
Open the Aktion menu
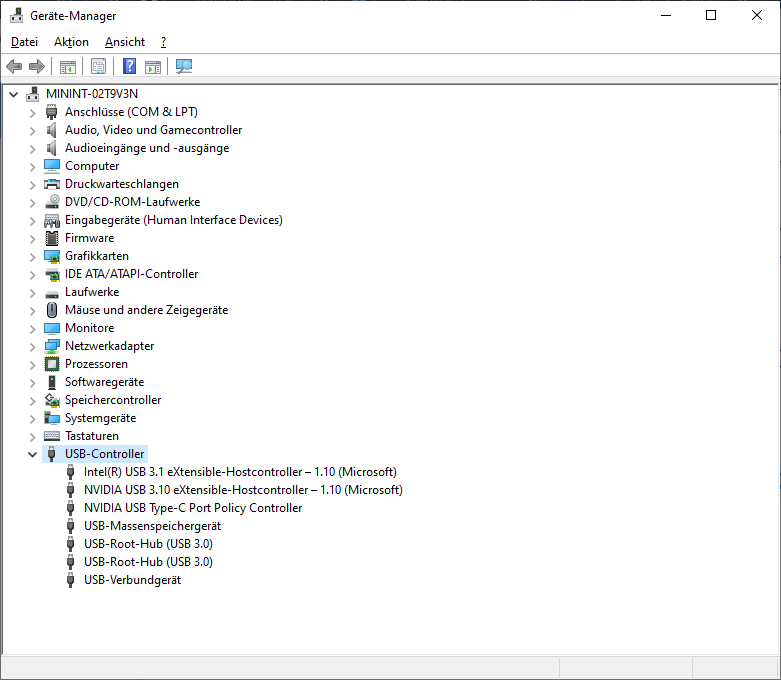tap(71, 42)
